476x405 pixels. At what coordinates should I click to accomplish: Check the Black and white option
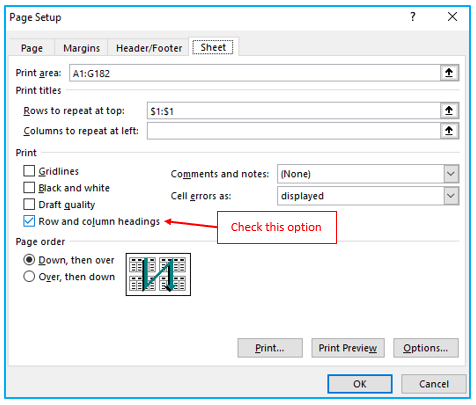tap(29, 188)
